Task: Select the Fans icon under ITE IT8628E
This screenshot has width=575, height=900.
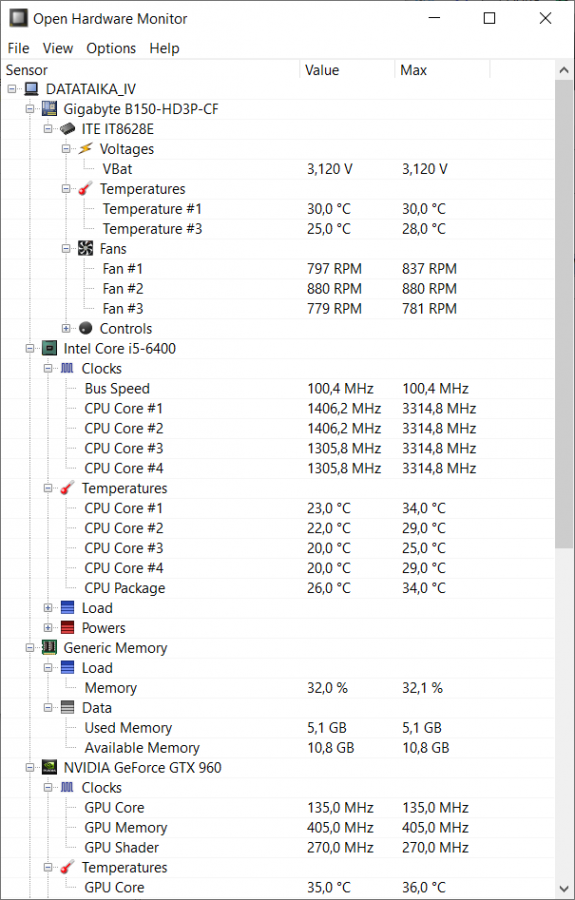Action: click(x=86, y=249)
